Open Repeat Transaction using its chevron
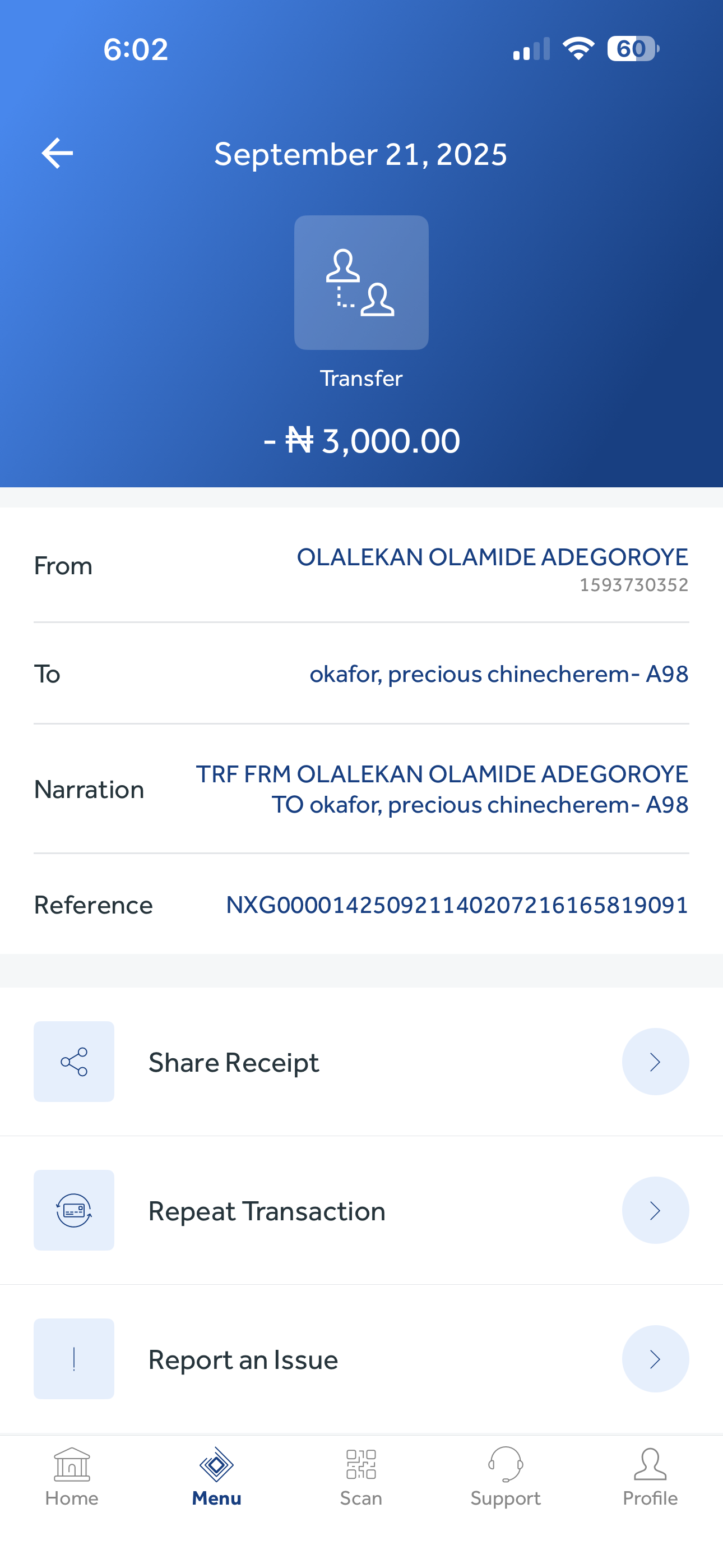The height and width of the screenshot is (1568, 723). pos(655,1210)
